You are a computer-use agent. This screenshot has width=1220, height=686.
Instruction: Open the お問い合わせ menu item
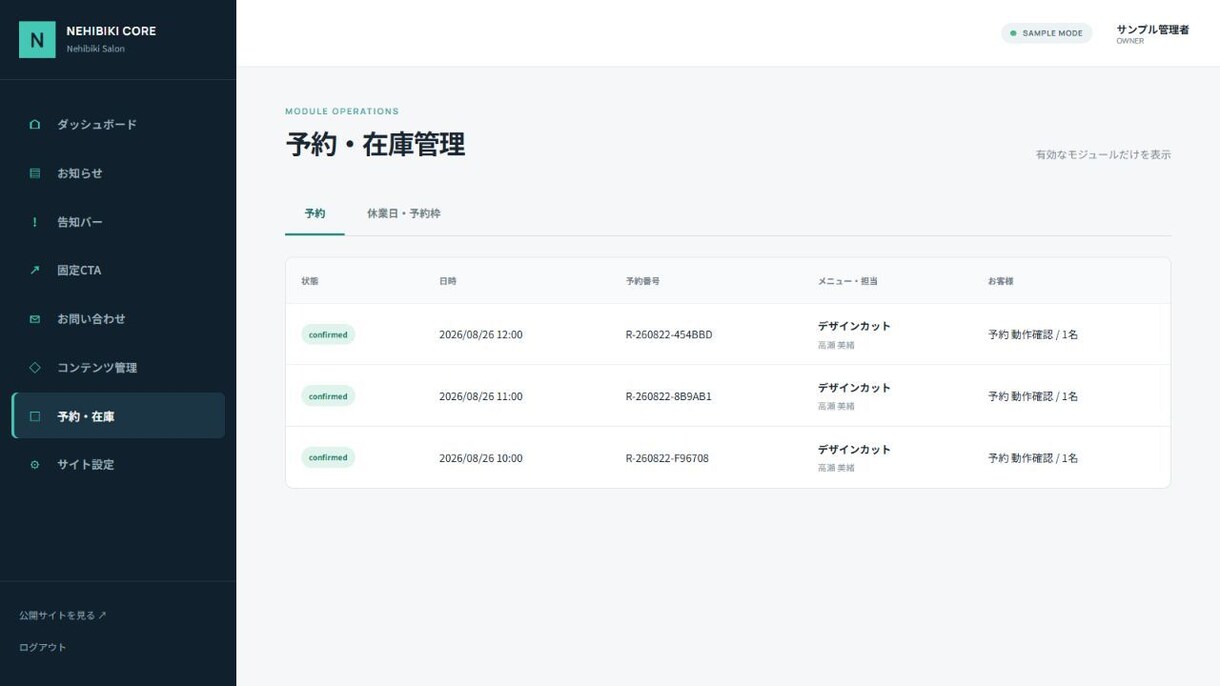point(118,319)
